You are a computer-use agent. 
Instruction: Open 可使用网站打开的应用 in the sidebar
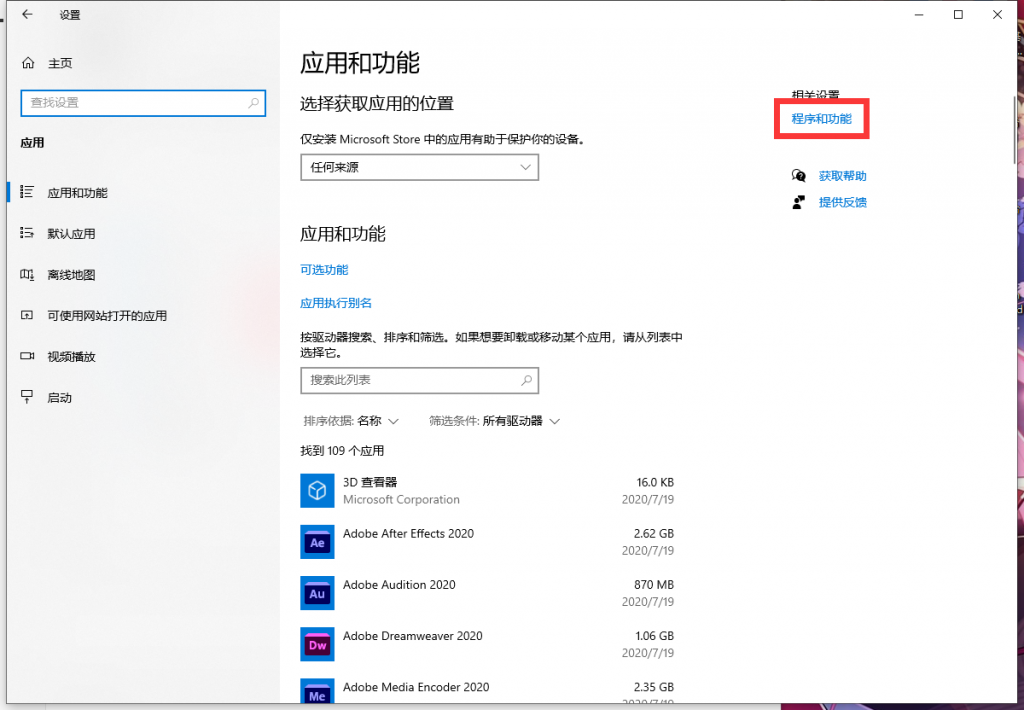107,316
